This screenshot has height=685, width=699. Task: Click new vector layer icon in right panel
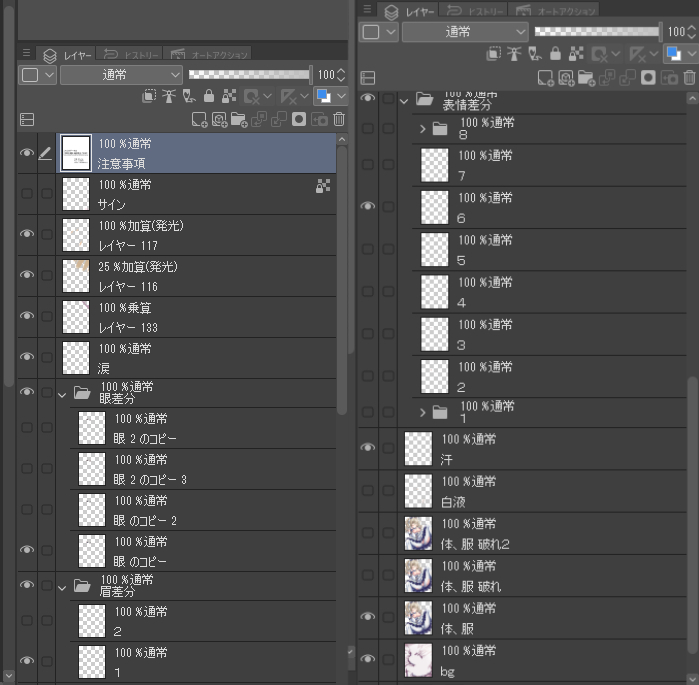(565, 77)
